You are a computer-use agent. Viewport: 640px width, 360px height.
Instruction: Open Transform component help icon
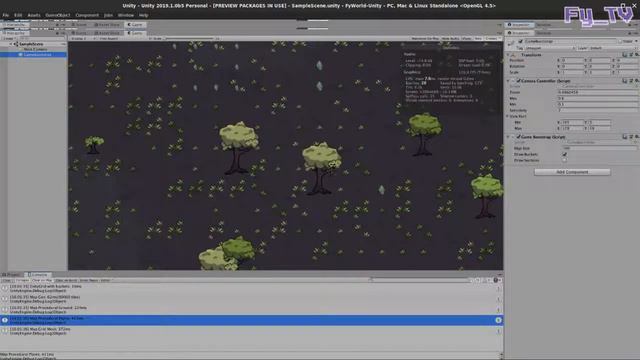pyautogui.click(x=624, y=55)
